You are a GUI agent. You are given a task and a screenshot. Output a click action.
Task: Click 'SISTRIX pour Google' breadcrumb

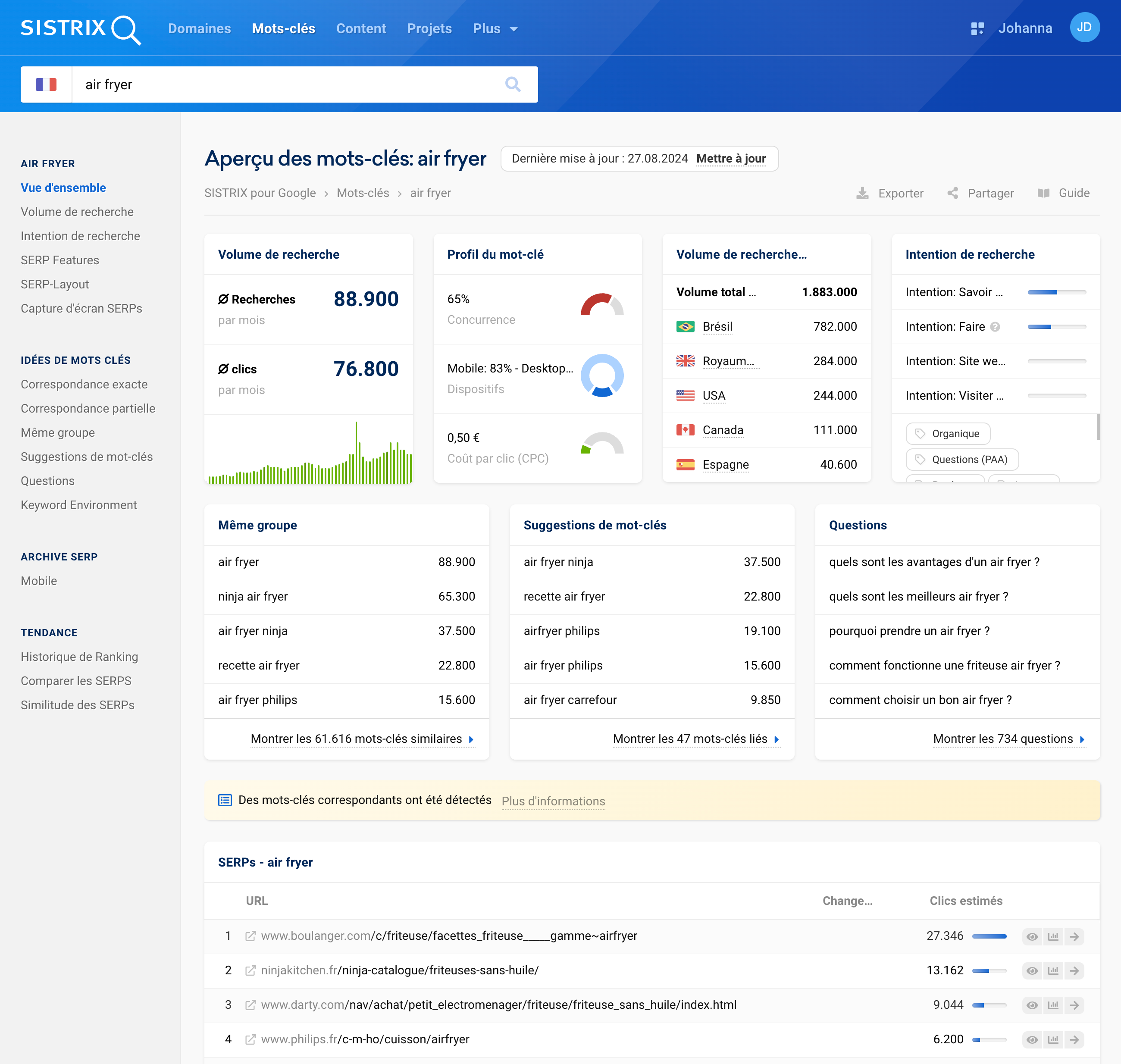point(260,194)
